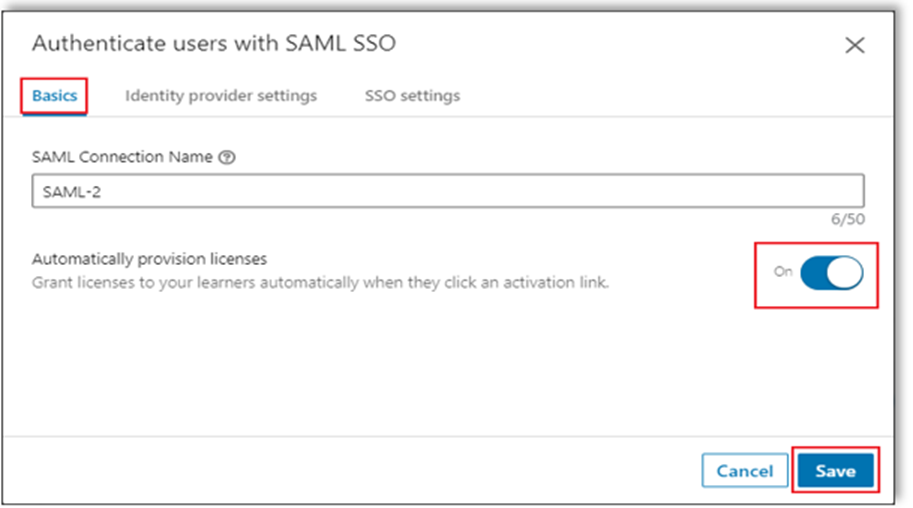Disable Automatically provision licenses toggle
Image resolution: width=913 pixels, height=508 pixels.
[x=831, y=273]
